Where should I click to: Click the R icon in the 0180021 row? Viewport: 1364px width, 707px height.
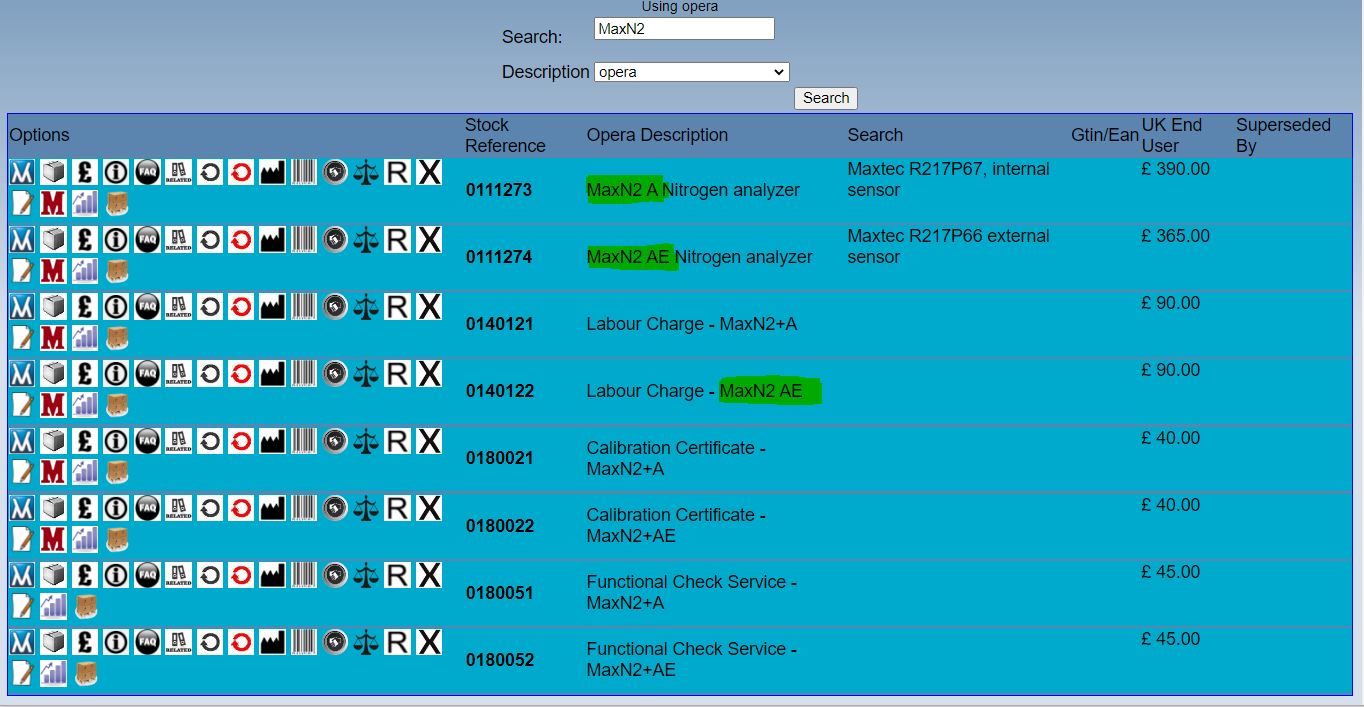click(397, 441)
